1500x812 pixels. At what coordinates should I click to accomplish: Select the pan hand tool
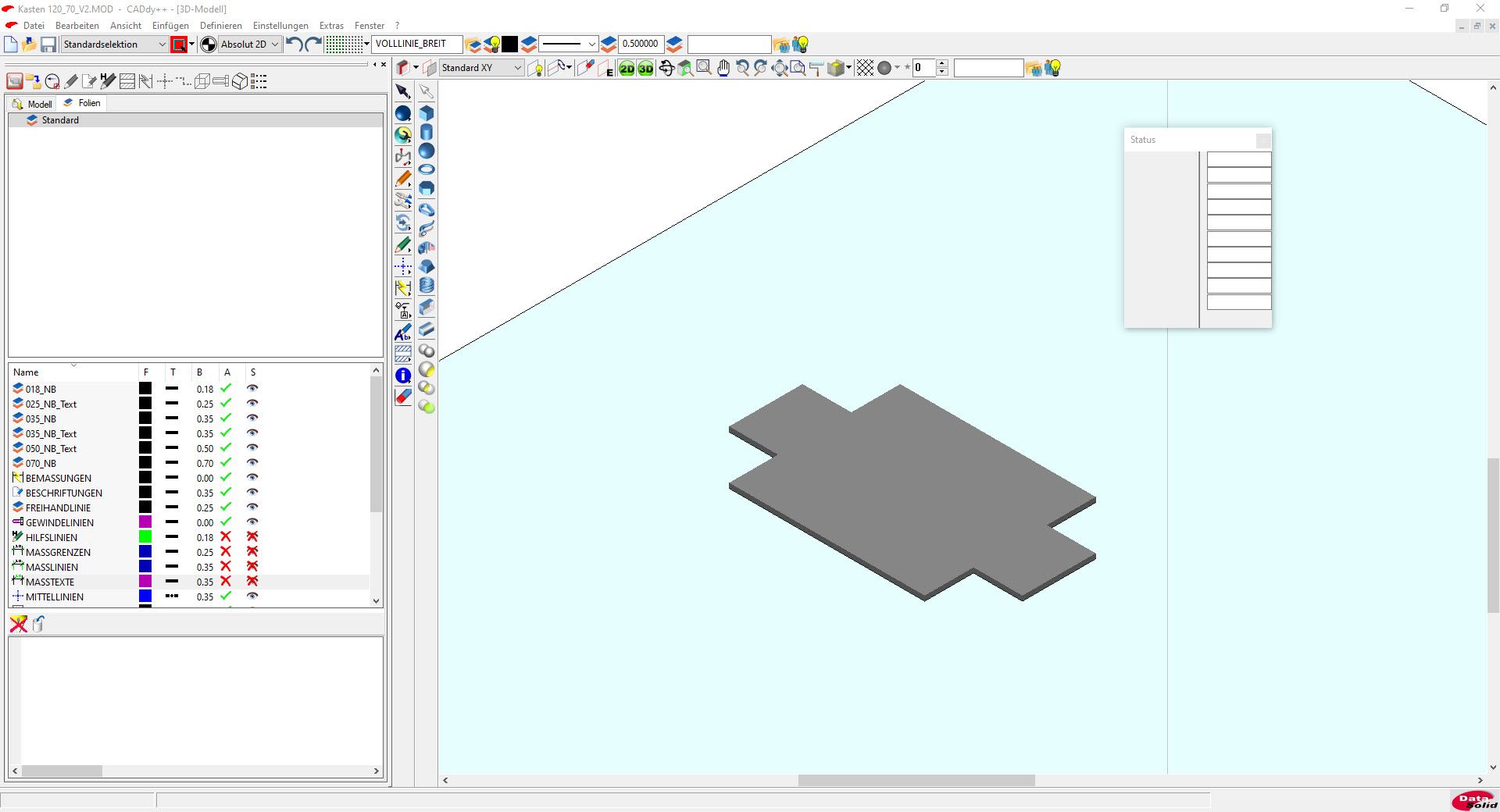point(723,69)
